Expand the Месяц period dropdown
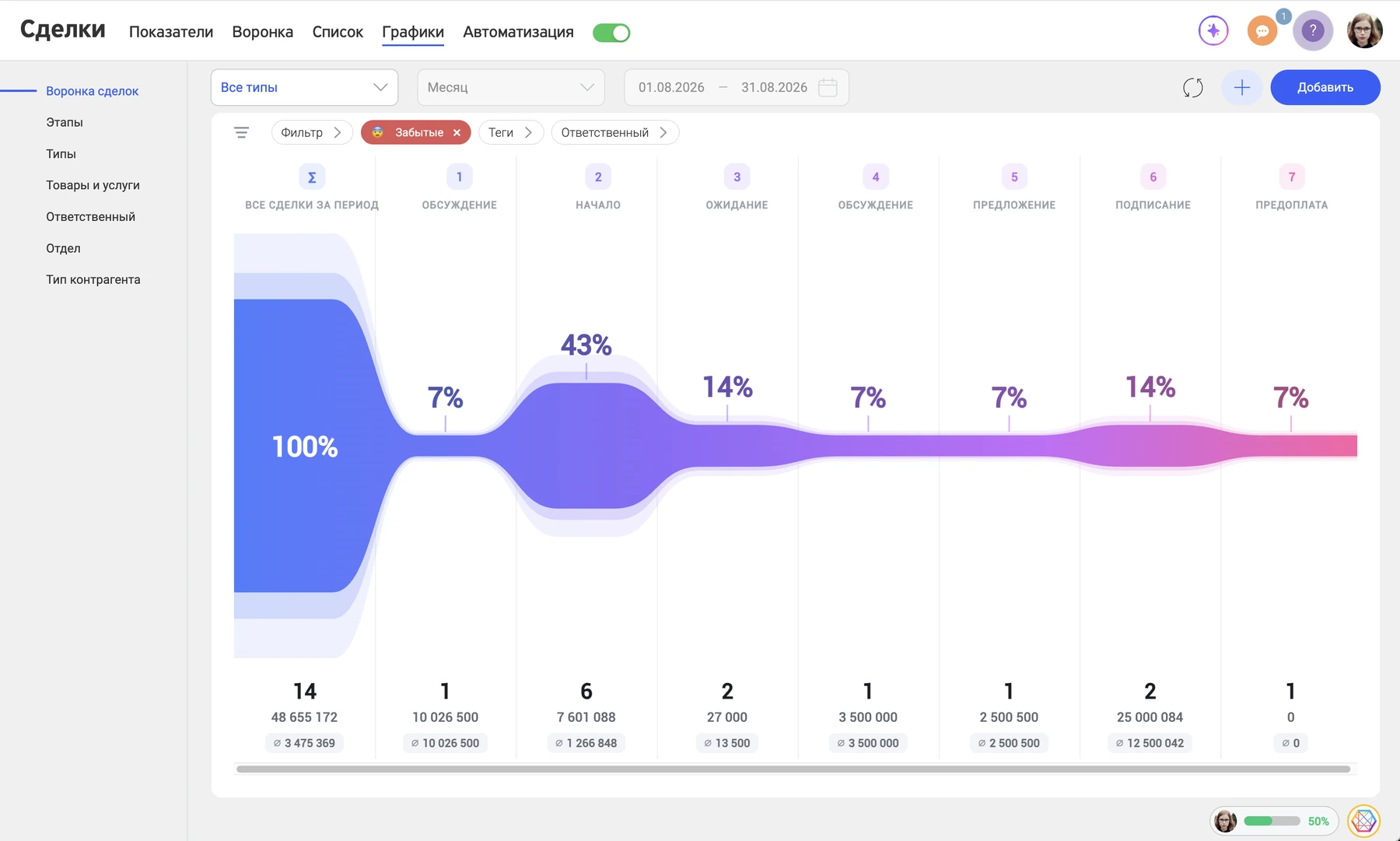 tap(511, 88)
